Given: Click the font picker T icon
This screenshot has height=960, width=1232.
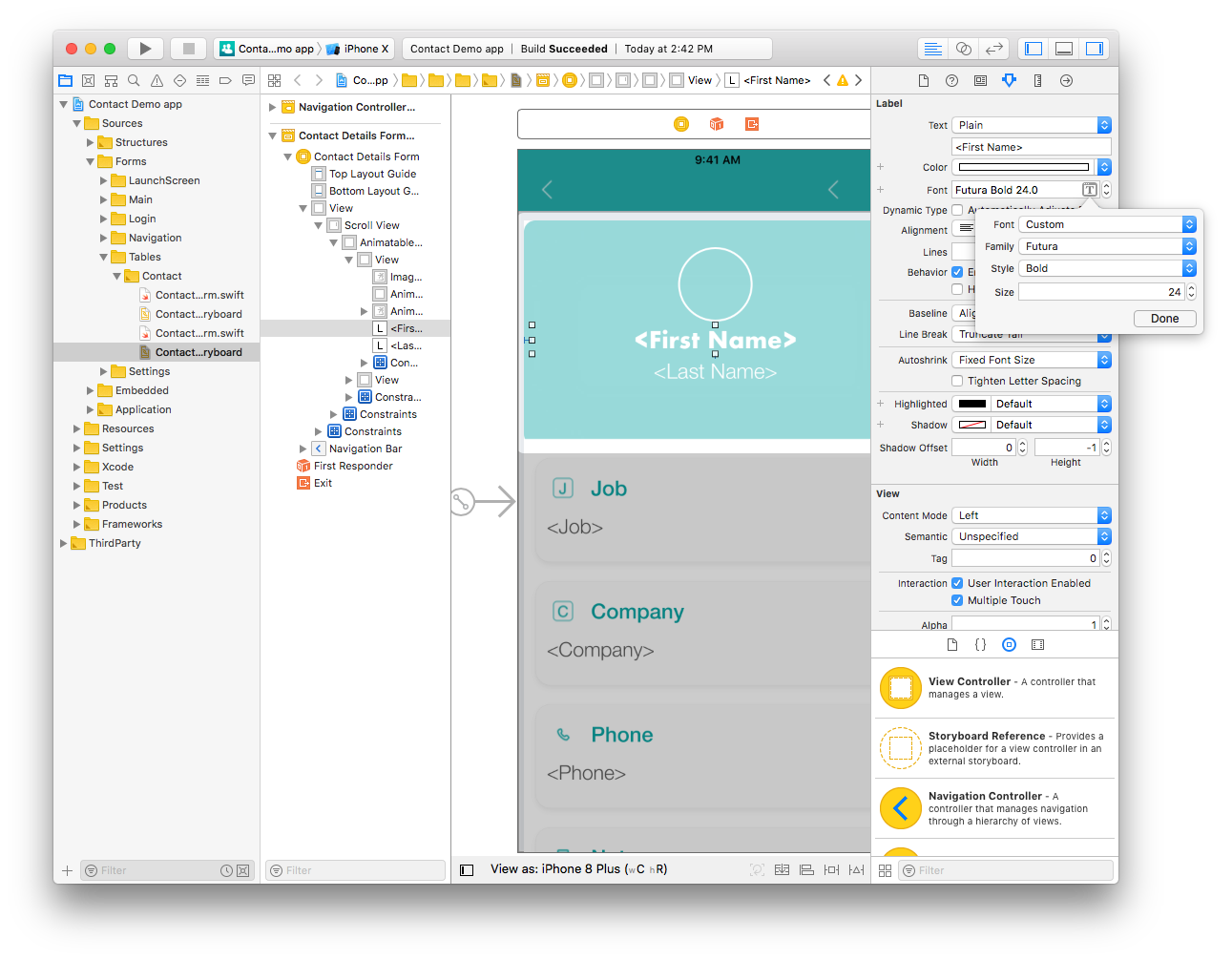Looking at the screenshot, I should (x=1089, y=190).
